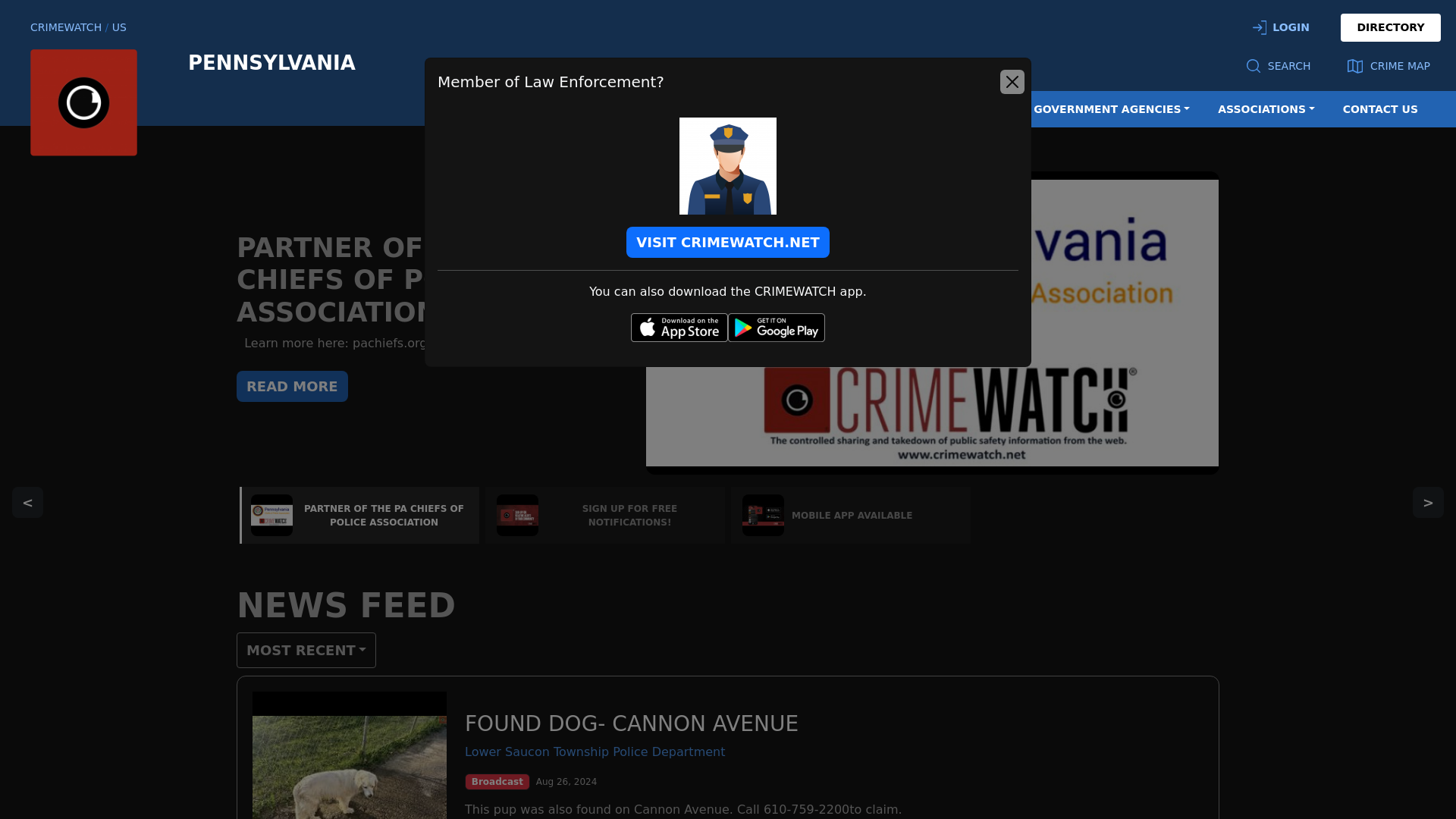
Task: Open the US breadcrumb link
Action: (x=119, y=27)
